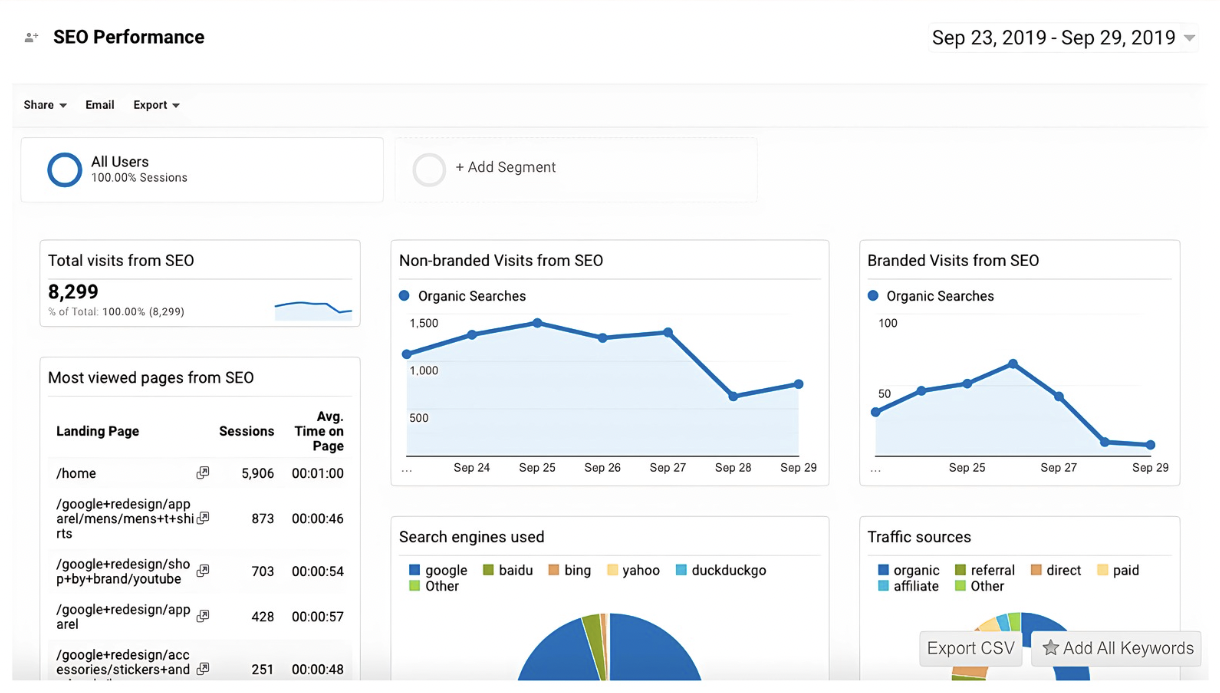The image size is (1220, 693).
Task: Select the yahoo legend swatch
Action: (612, 570)
